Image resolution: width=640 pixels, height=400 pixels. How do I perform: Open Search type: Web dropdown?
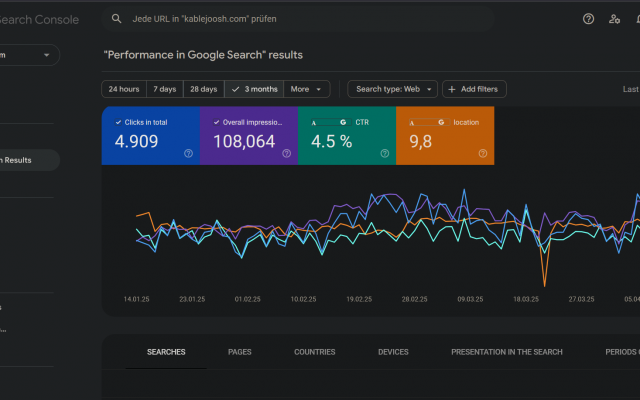point(392,89)
